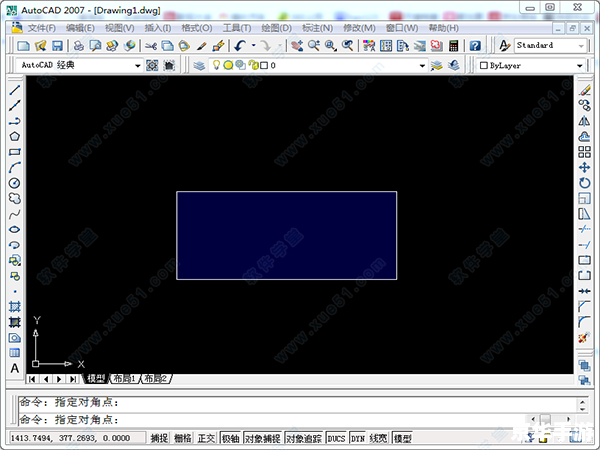Click the 模型 button in status bar
The image size is (600, 450).
[x=403, y=438]
